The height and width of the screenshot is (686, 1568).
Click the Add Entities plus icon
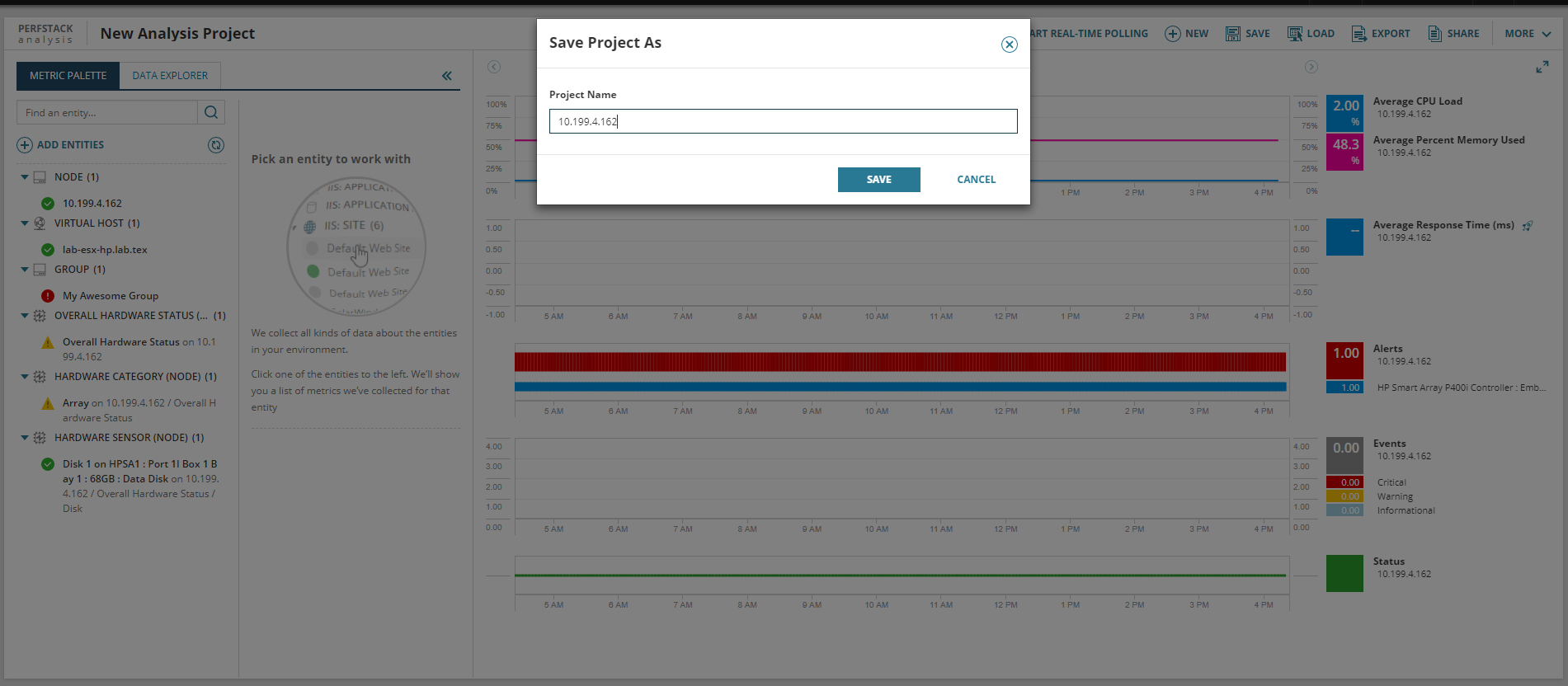(x=25, y=145)
